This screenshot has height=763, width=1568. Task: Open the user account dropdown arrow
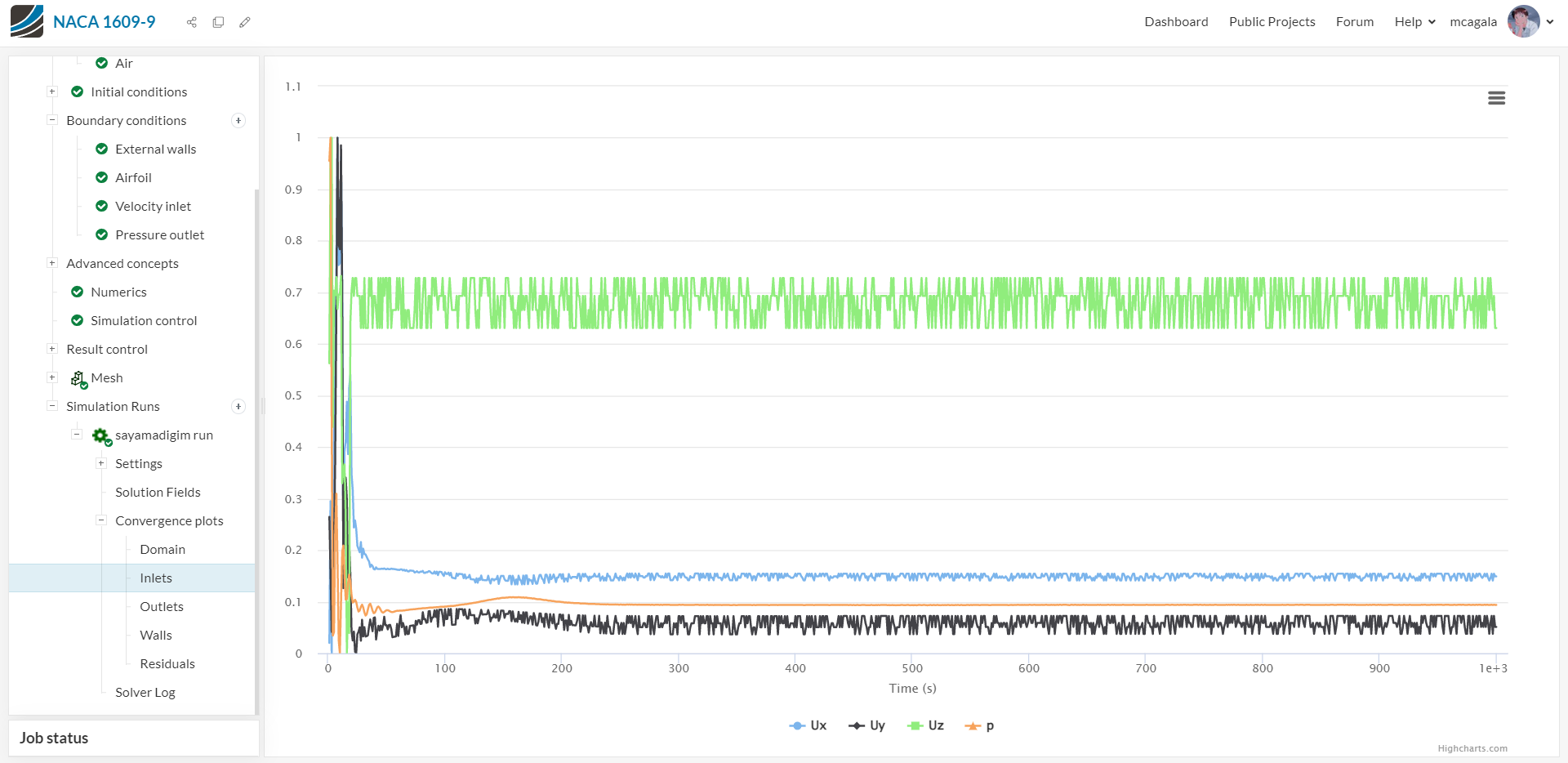(x=1550, y=22)
